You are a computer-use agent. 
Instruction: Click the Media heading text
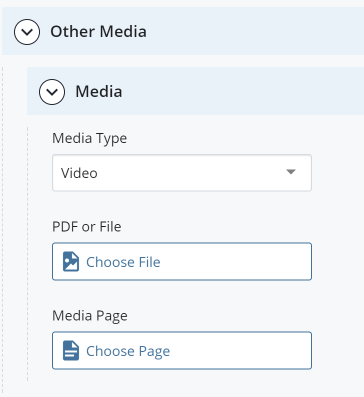99,92
